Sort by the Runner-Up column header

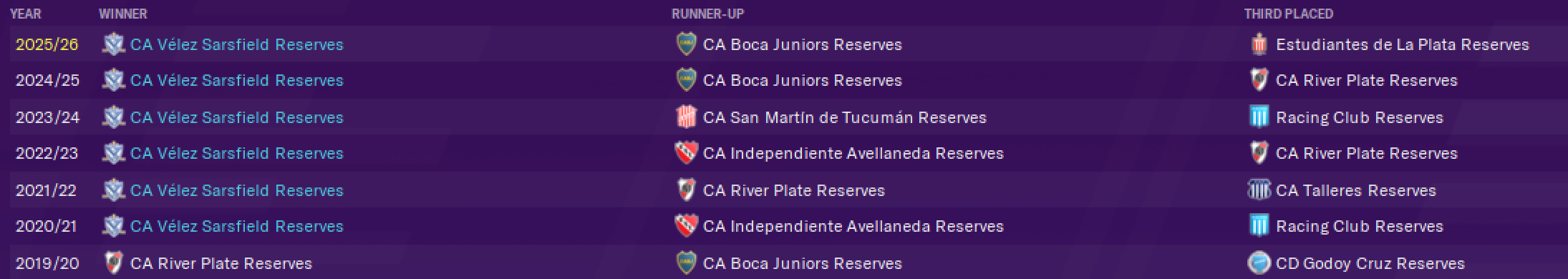point(707,14)
